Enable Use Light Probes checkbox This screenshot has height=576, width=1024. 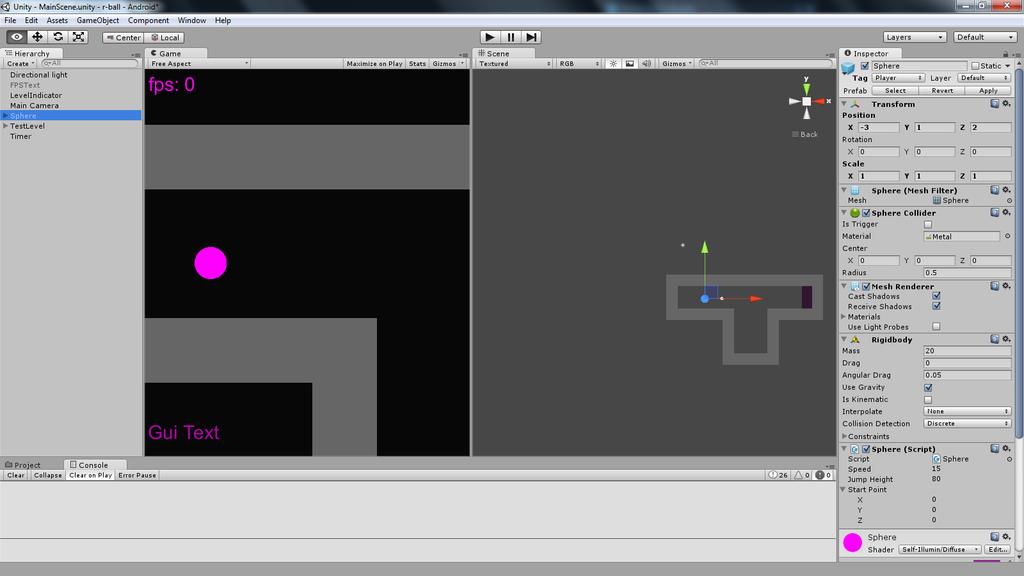pyautogui.click(x=936, y=327)
